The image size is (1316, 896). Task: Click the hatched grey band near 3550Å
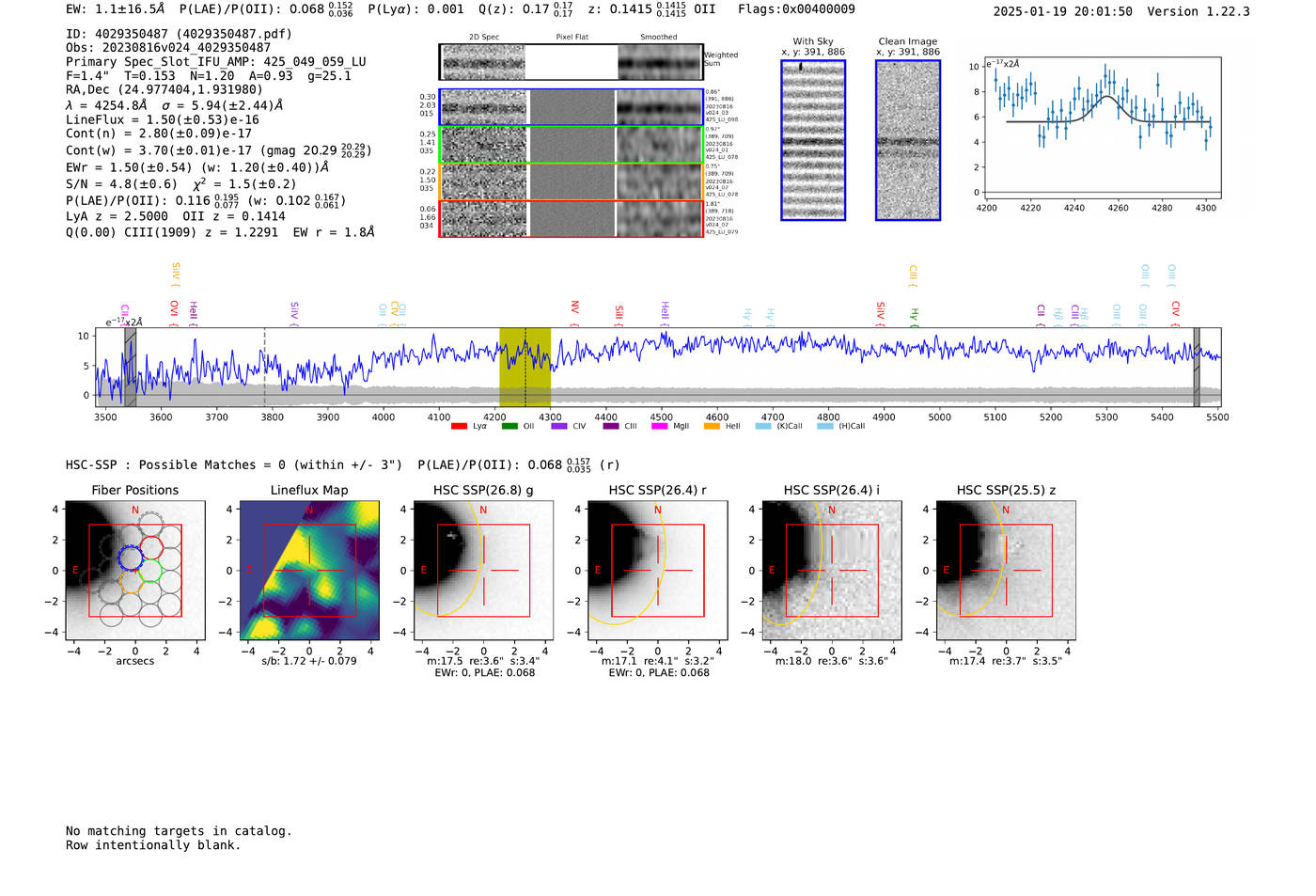pos(130,368)
